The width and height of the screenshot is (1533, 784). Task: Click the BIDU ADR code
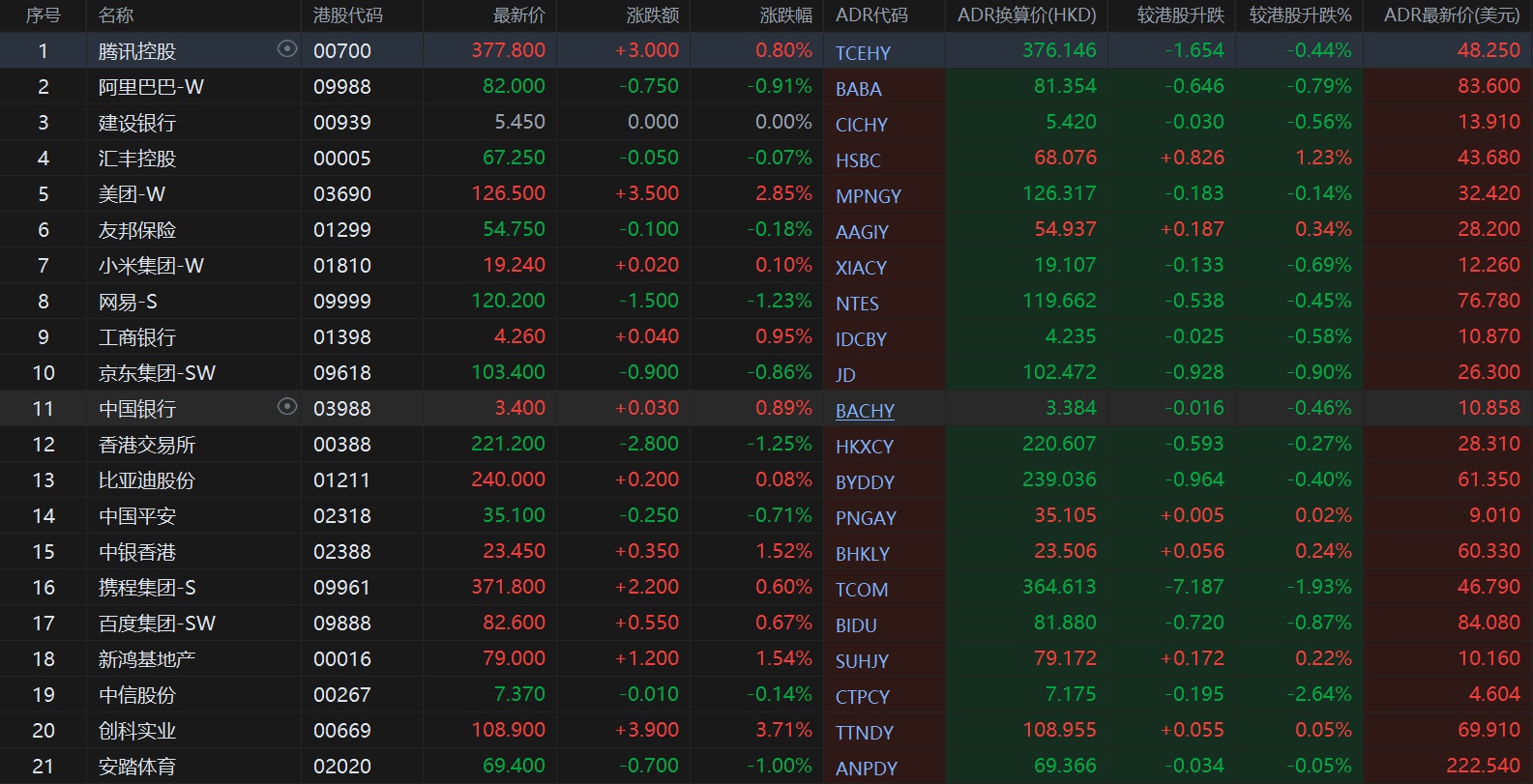[856, 625]
